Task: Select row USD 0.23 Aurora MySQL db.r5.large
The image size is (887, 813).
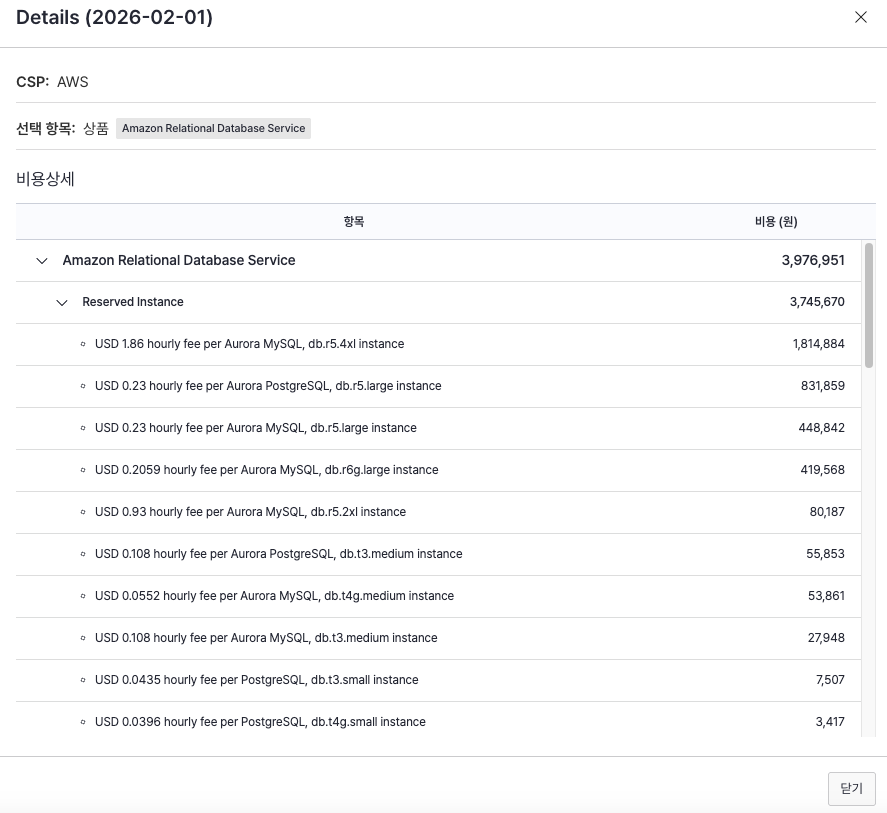Action: point(438,428)
